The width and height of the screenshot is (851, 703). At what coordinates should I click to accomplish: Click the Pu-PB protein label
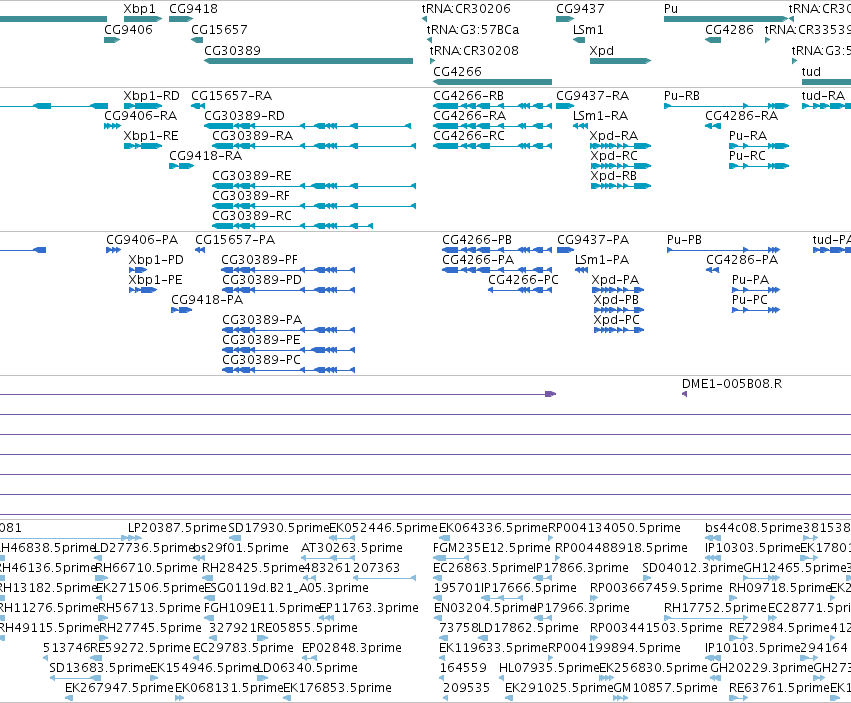tap(684, 240)
